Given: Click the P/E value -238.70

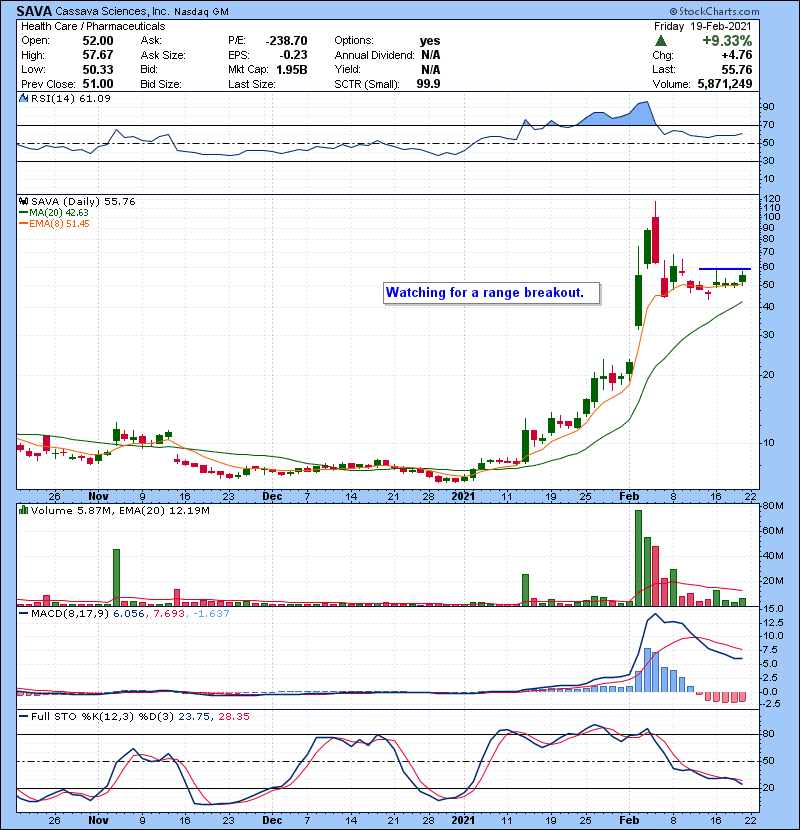Looking at the screenshot, I should point(286,41).
